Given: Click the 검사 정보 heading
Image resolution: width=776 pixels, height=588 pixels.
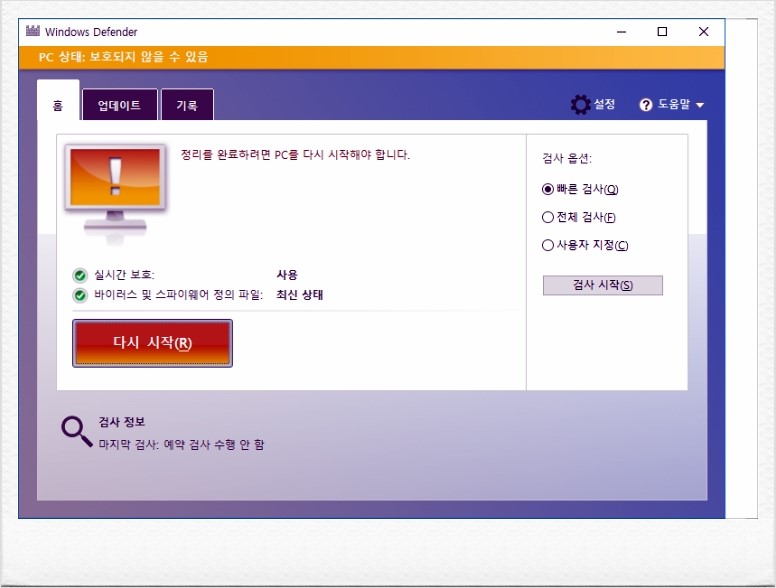Looking at the screenshot, I should [122, 422].
